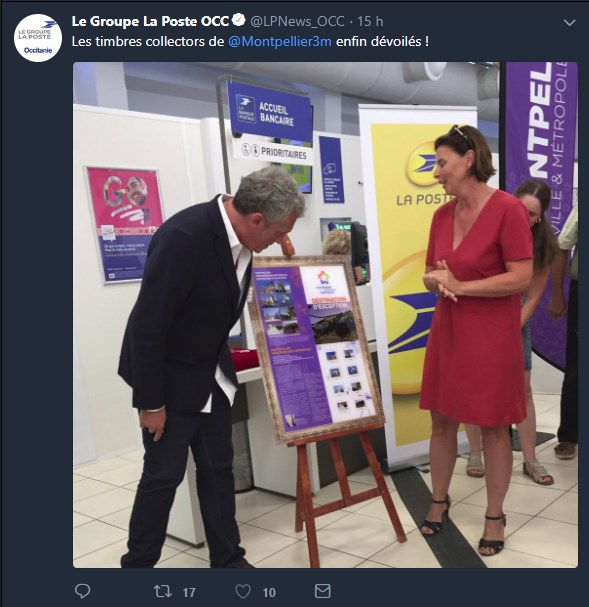
Task: Visit the Le Groupe La Poste OCC profile name
Action: [151, 21]
